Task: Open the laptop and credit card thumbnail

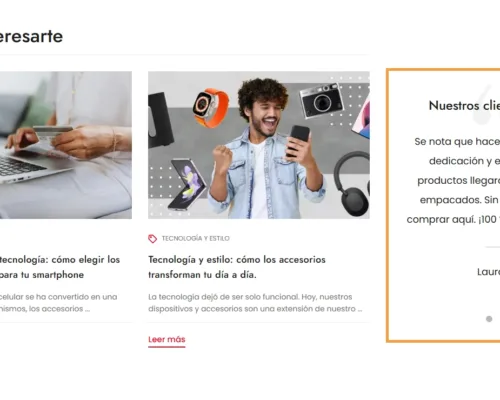Action: coord(66,145)
